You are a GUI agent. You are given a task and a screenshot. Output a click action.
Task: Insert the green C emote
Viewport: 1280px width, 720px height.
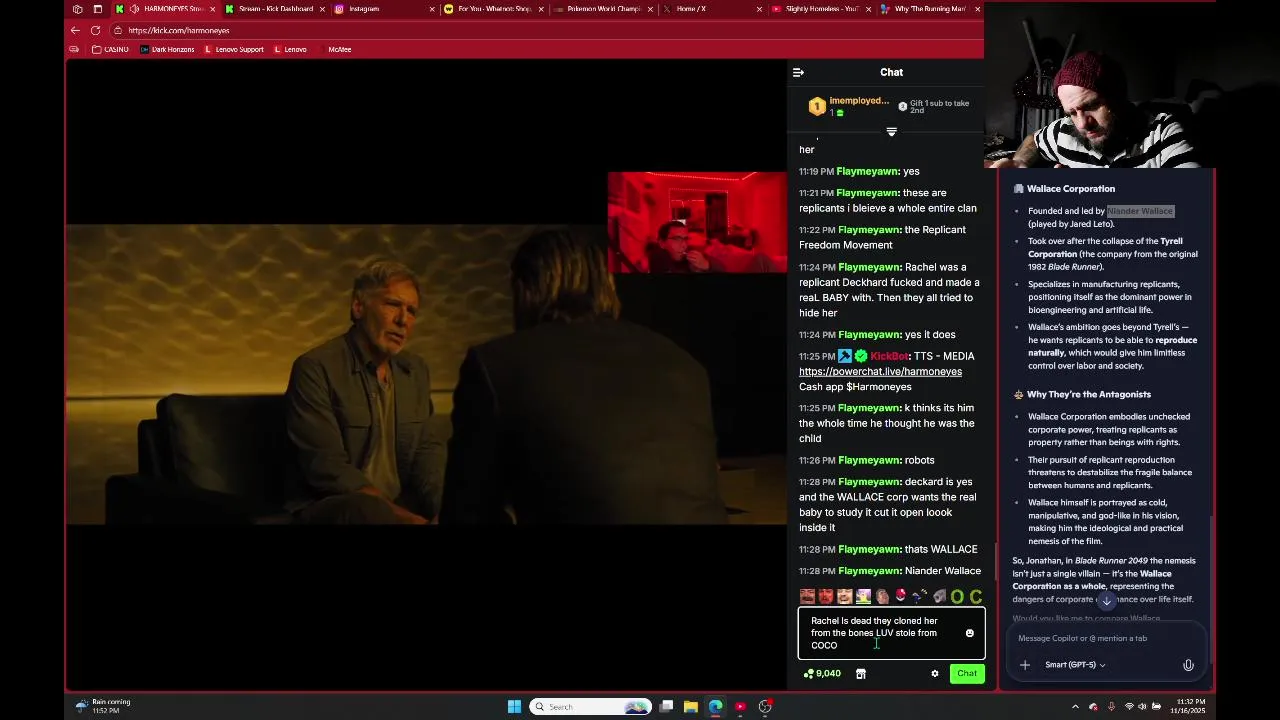975,597
